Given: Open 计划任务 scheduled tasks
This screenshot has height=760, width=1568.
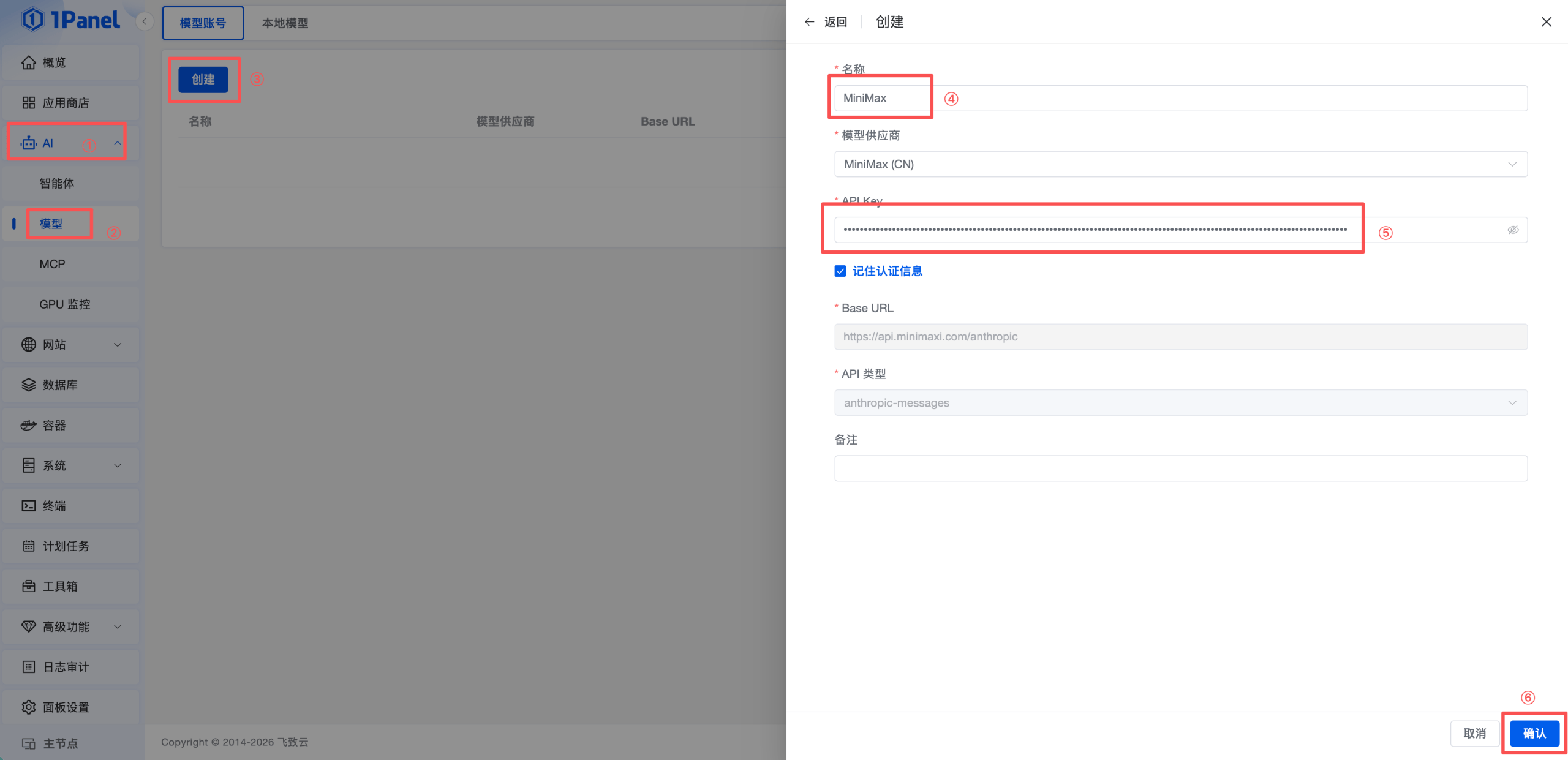Looking at the screenshot, I should (x=66, y=546).
